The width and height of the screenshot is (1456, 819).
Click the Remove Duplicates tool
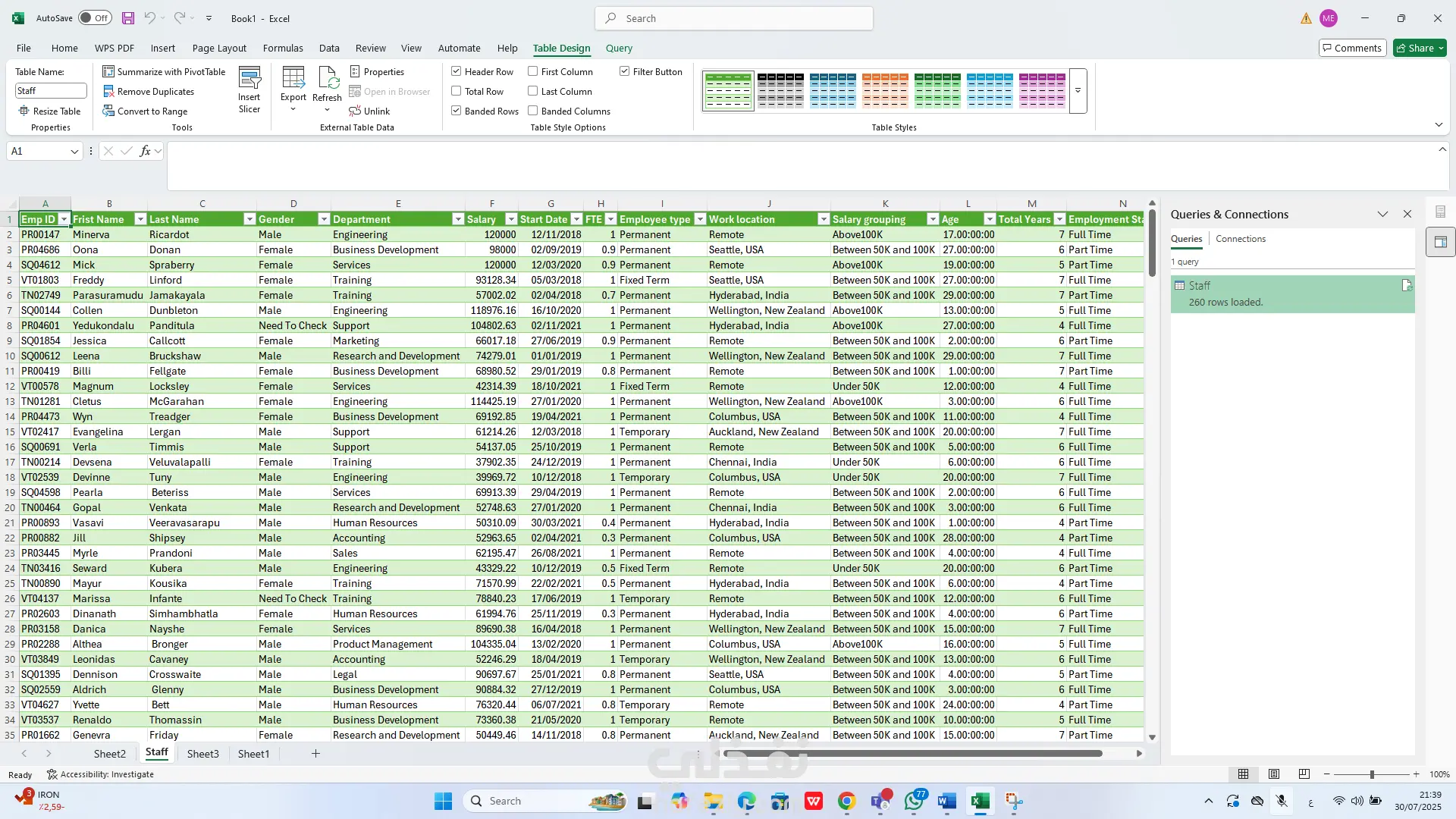coord(149,91)
